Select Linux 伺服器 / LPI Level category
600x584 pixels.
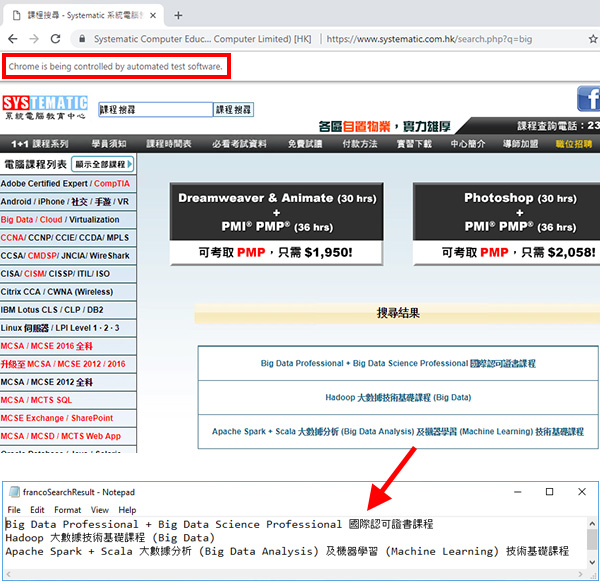68,328
